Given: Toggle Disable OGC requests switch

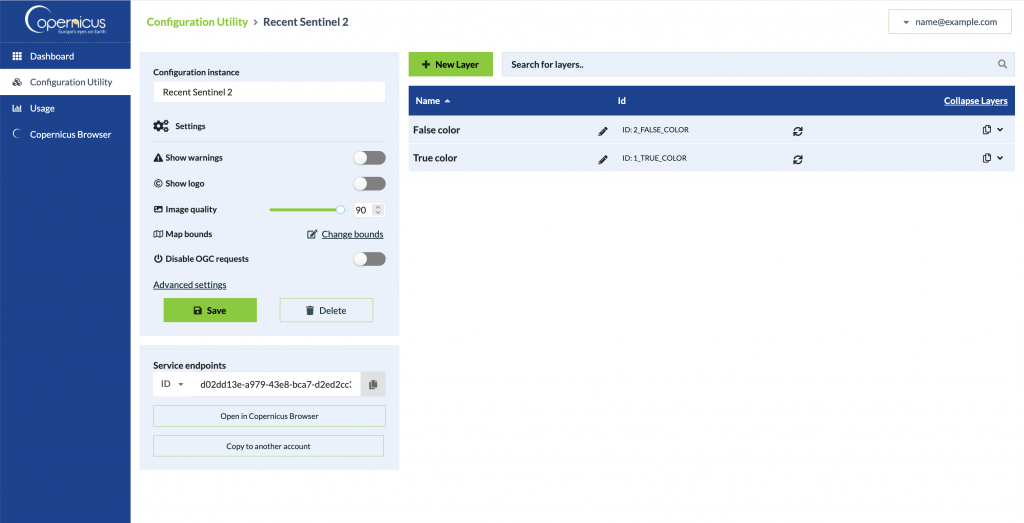Looking at the screenshot, I should pyautogui.click(x=369, y=259).
